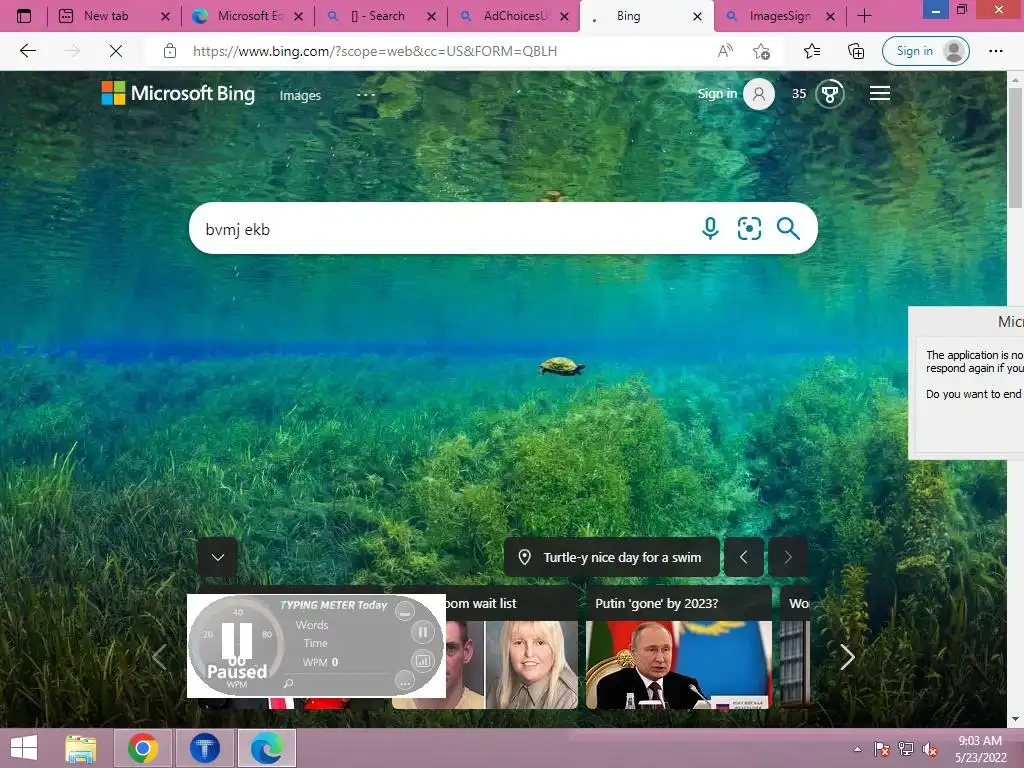Screen dimensions: 1024x768
Task: Switch to the AdChoices tab
Action: (516, 16)
